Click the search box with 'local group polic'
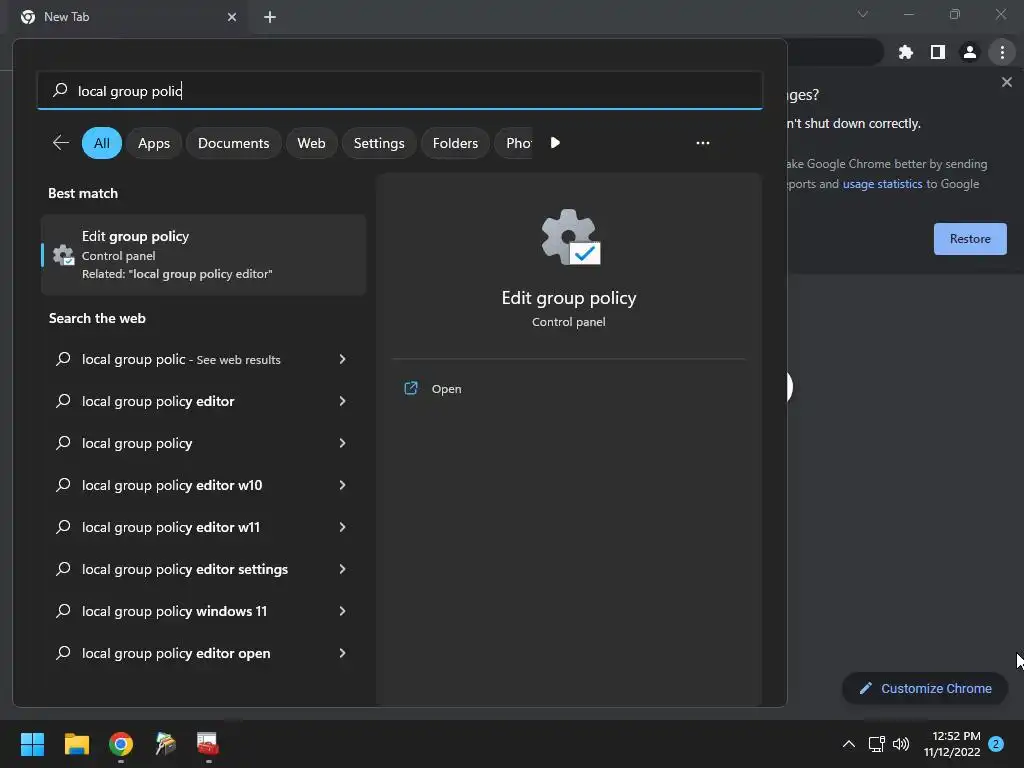This screenshot has width=1024, height=768. [x=400, y=91]
